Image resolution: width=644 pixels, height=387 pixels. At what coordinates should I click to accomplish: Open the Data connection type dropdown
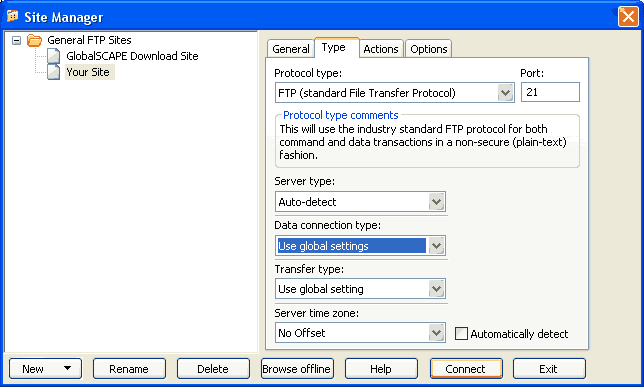436,246
